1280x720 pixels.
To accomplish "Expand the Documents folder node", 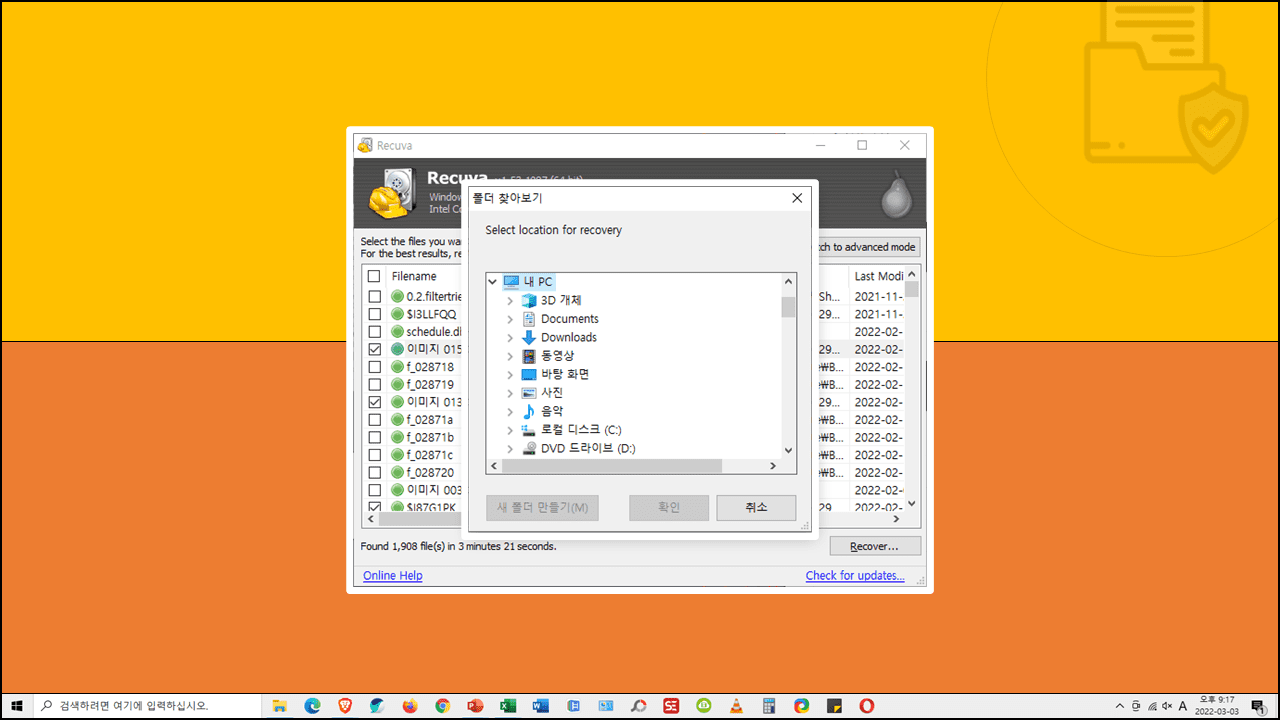I will click(510, 320).
